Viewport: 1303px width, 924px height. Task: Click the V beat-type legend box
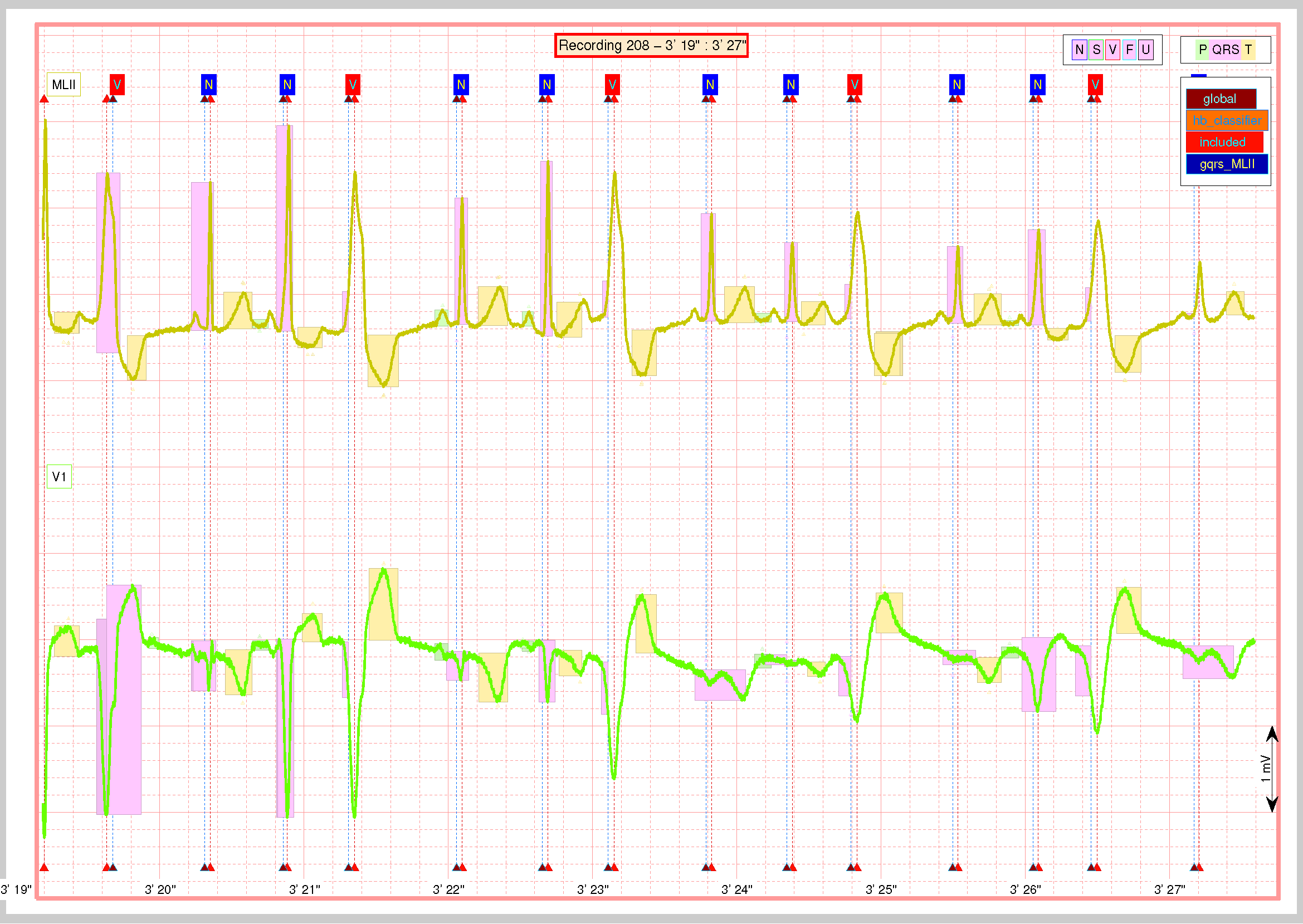click(x=1112, y=50)
